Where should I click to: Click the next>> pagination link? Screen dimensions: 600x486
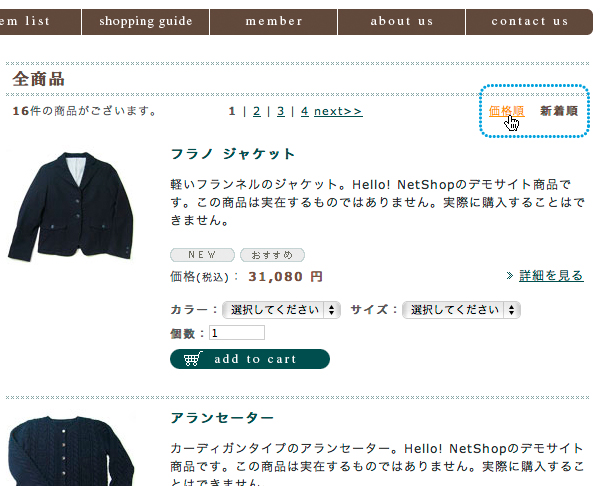[338, 111]
